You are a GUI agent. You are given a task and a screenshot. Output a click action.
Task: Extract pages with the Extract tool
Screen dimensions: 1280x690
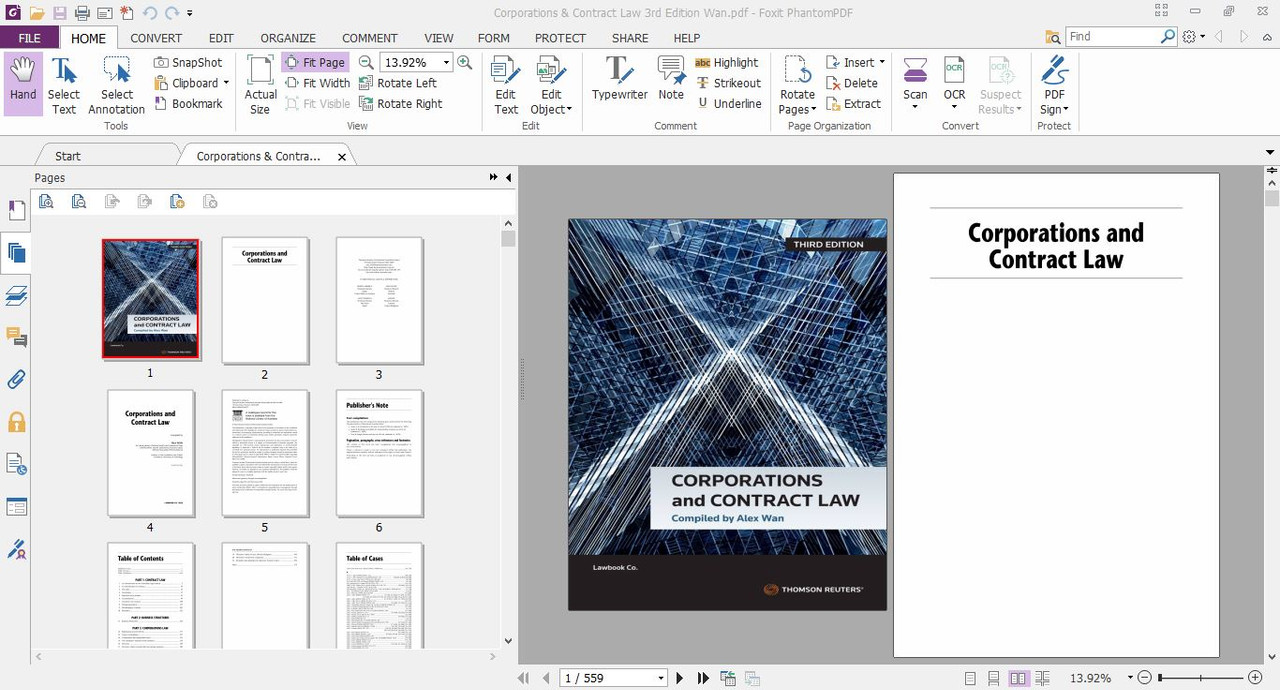click(x=853, y=103)
